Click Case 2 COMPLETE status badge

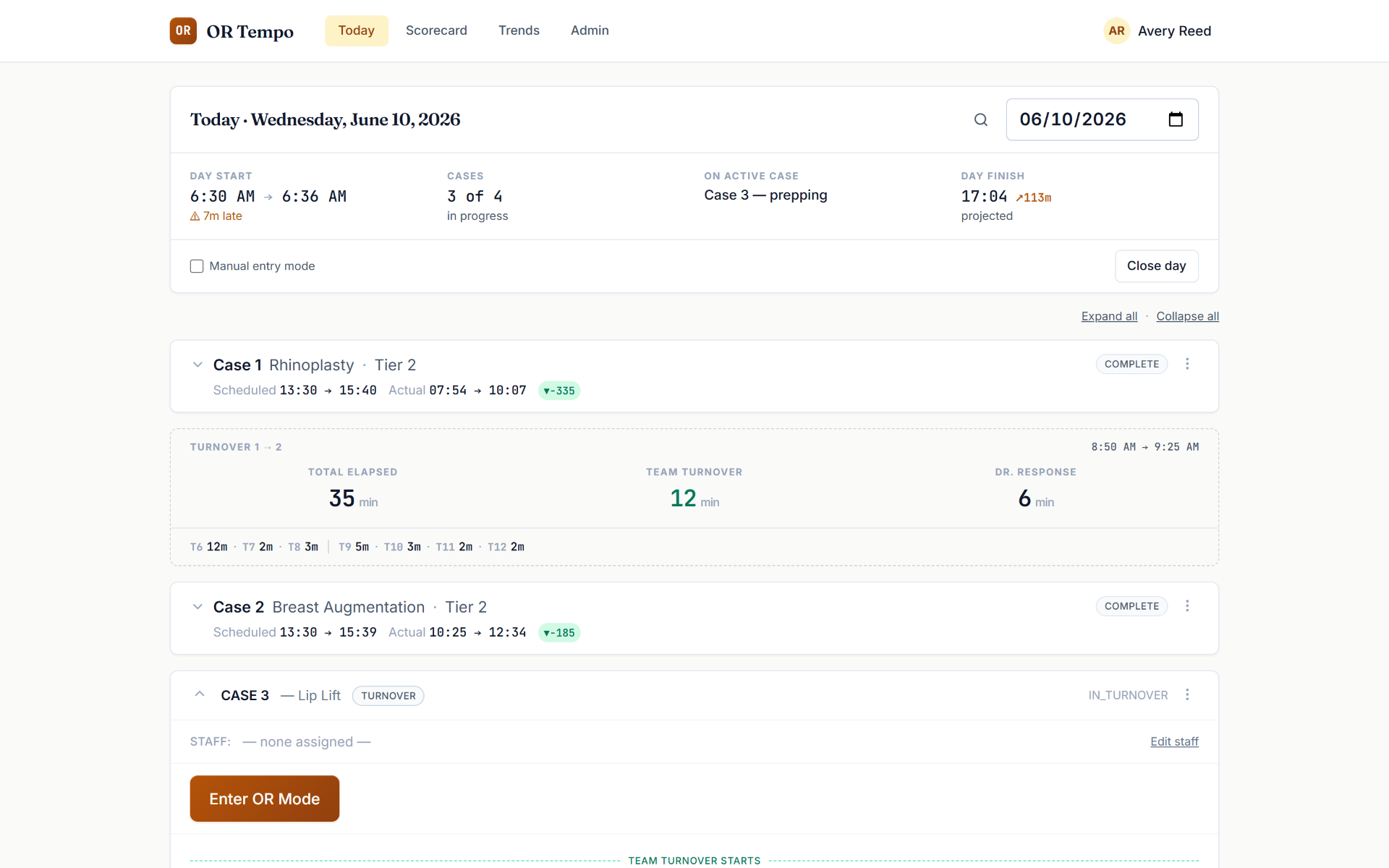[1131, 606]
